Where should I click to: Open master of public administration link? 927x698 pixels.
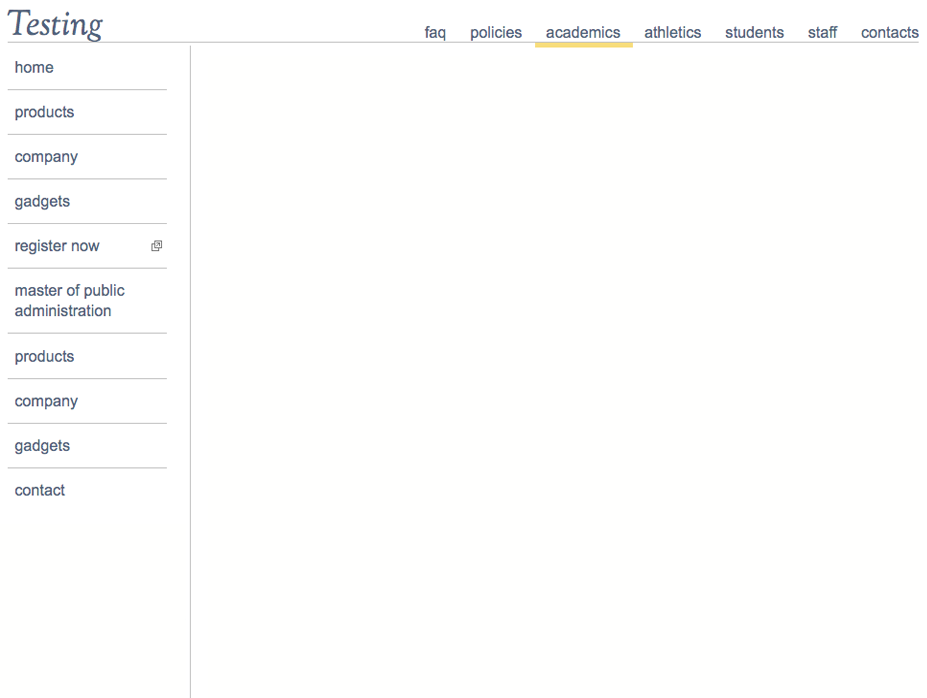(69, 301)
